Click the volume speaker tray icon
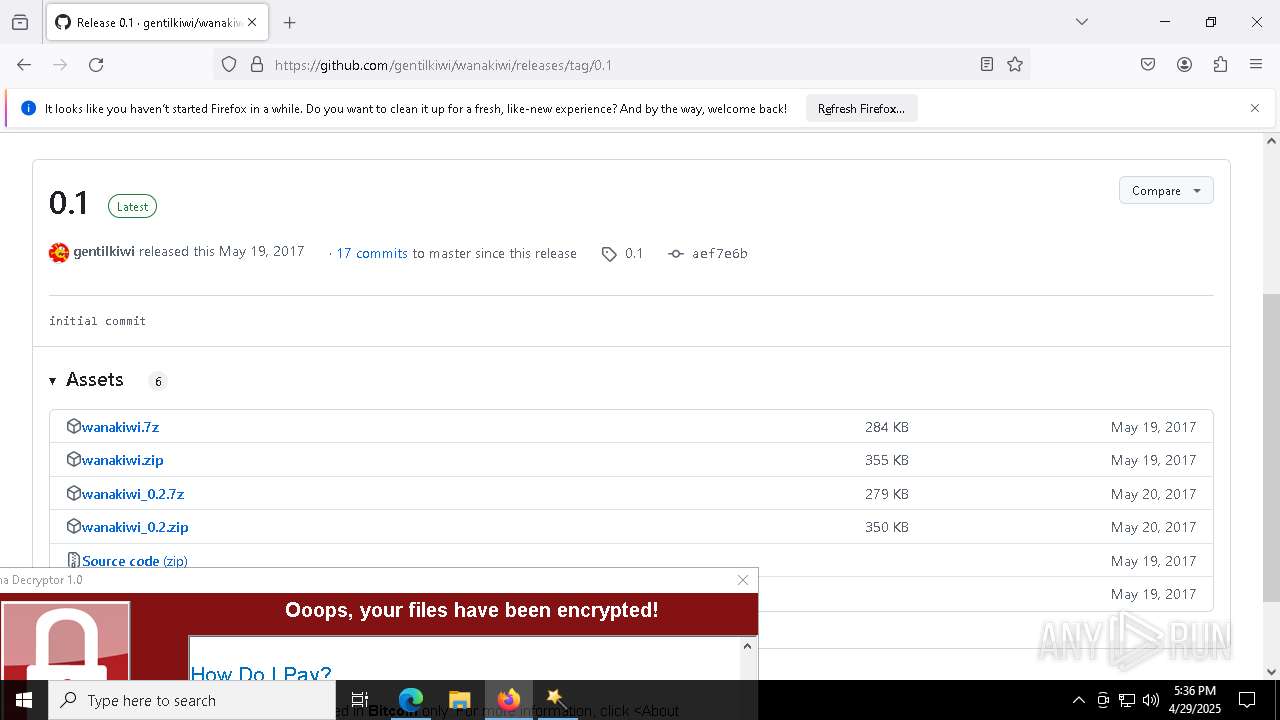The image size is (1280, 720). (x=1151, y=700)
